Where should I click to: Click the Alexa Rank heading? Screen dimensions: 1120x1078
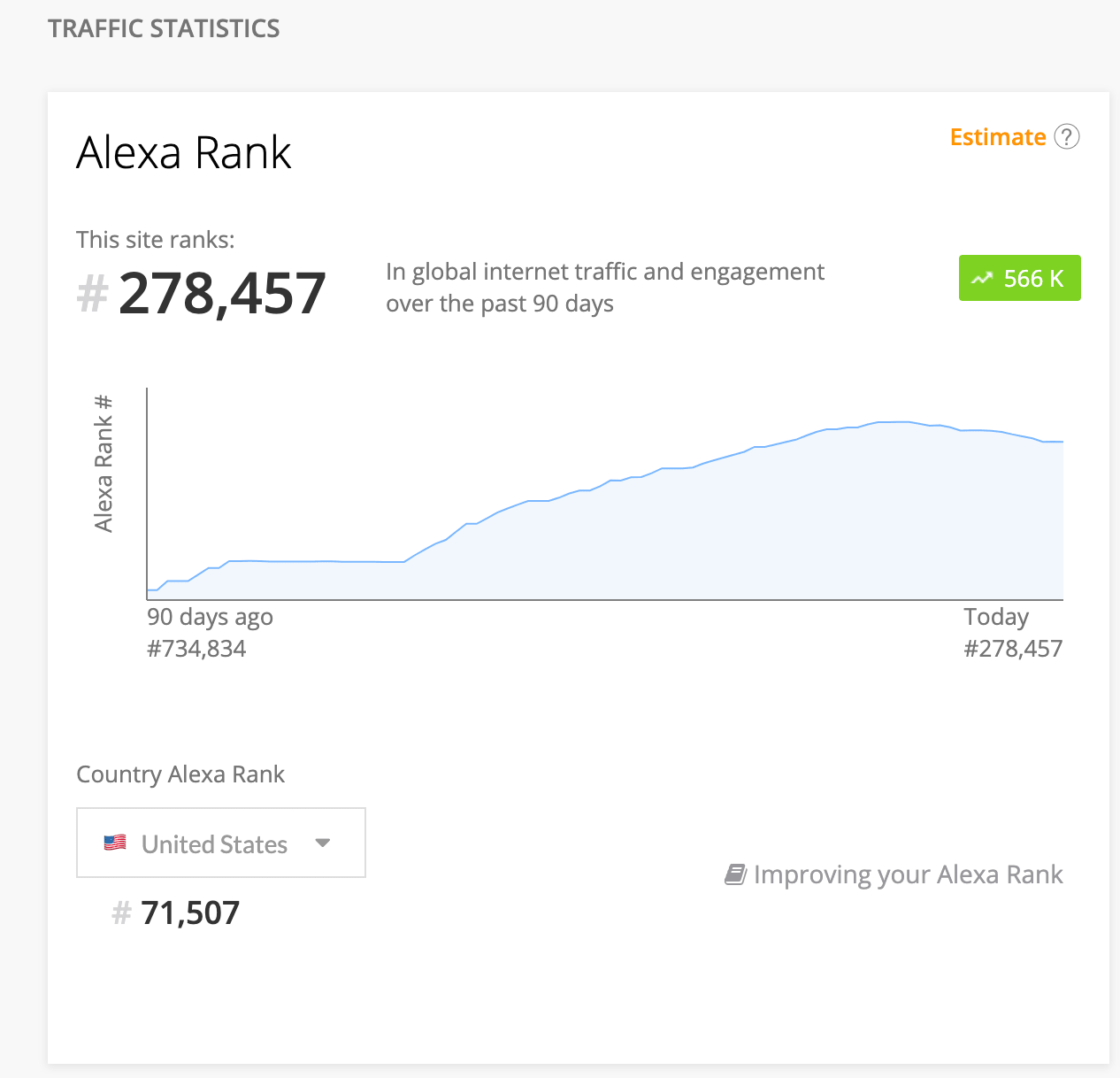184,152
